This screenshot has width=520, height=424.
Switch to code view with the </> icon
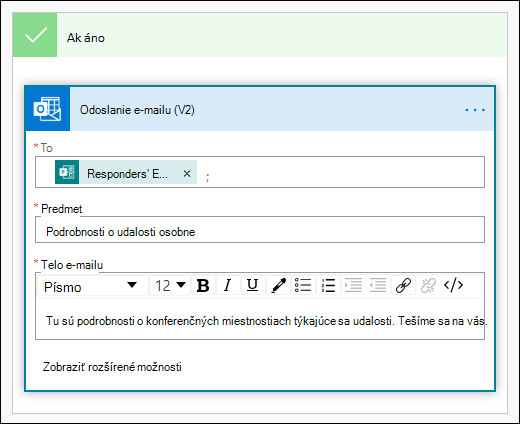tap(454, 285)
